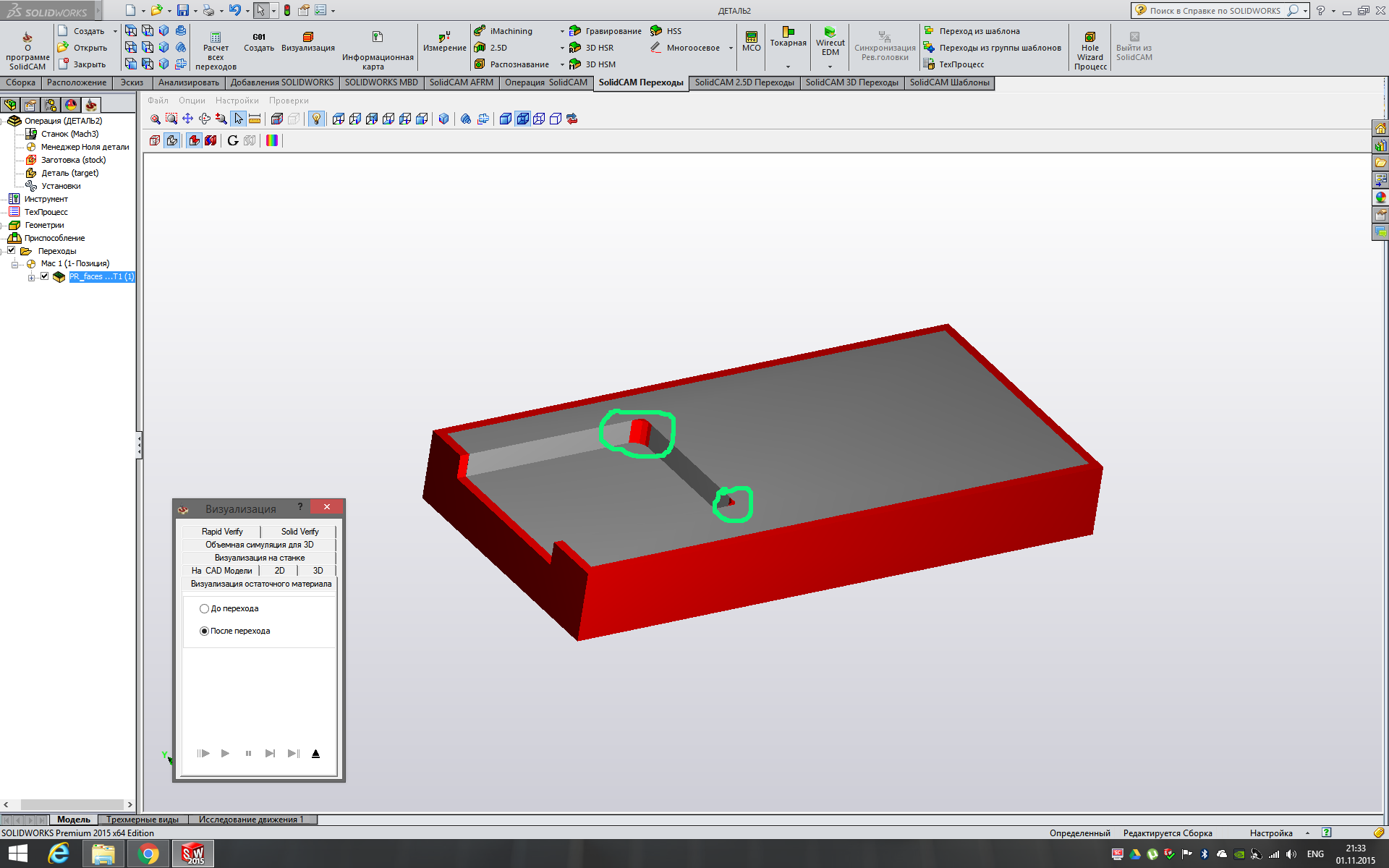Click the G-code 'G' icon

[x=232, y=140]
